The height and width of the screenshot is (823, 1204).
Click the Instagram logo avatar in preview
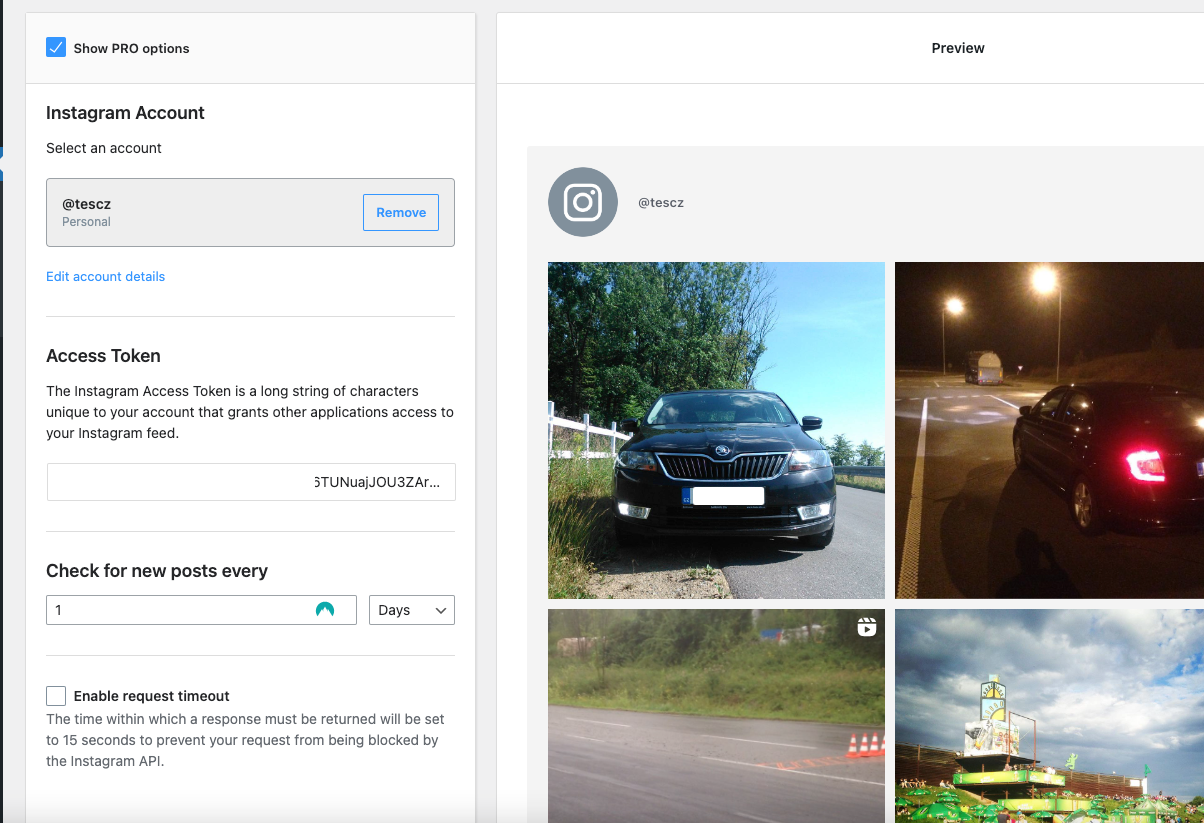pos(583,202)
